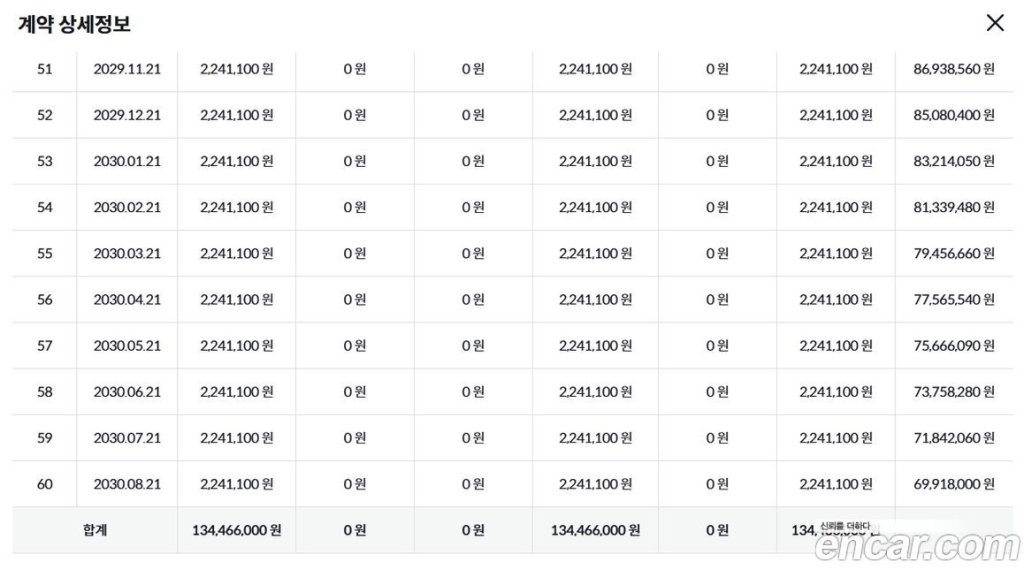
Task: Select row number 51
Action: pyautogui.click(x=45, y=69)
